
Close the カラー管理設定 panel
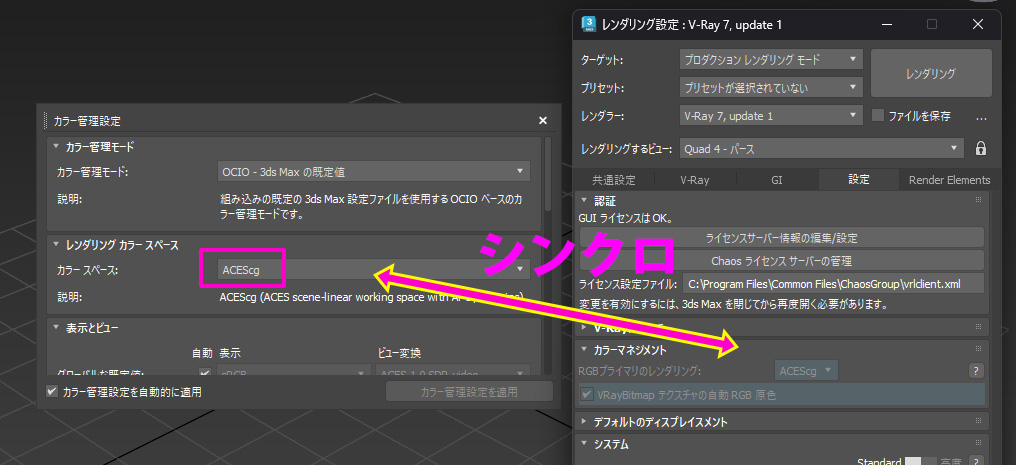click(543, 120)
